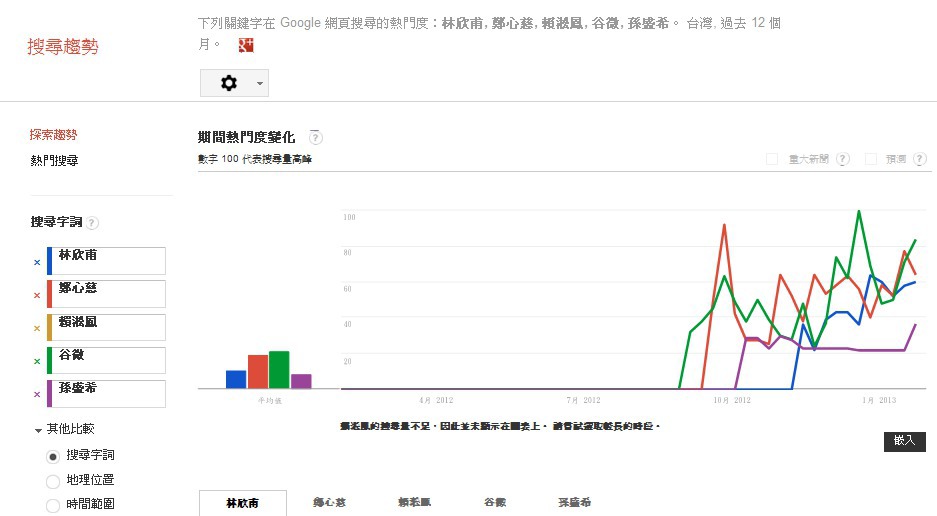Switch to the 孫盛希 tab
The width and height of the screenshot is (937, 516).
(574, 502)
